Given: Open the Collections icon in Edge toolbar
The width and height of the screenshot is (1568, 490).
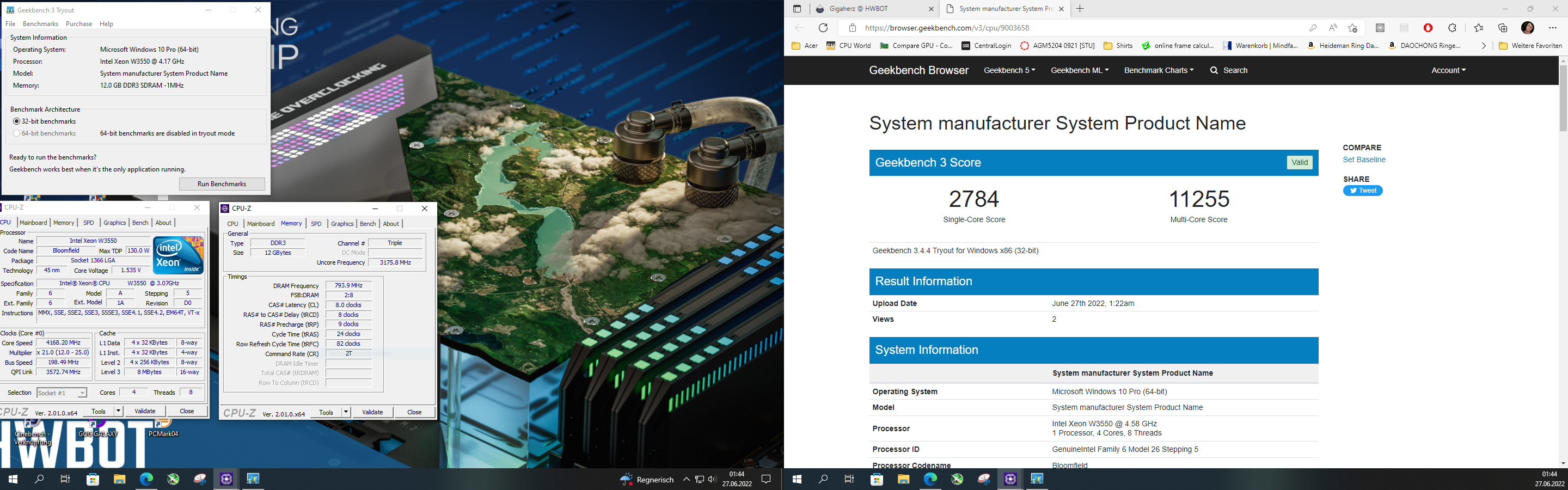Looking at the screenshot, I should (1503, 28).
